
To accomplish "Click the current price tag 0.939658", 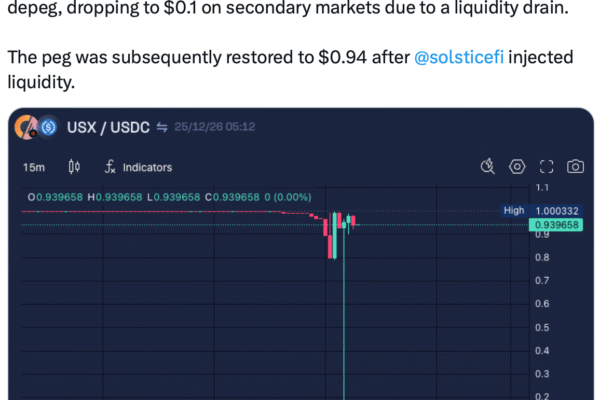I will coord(557,226).
